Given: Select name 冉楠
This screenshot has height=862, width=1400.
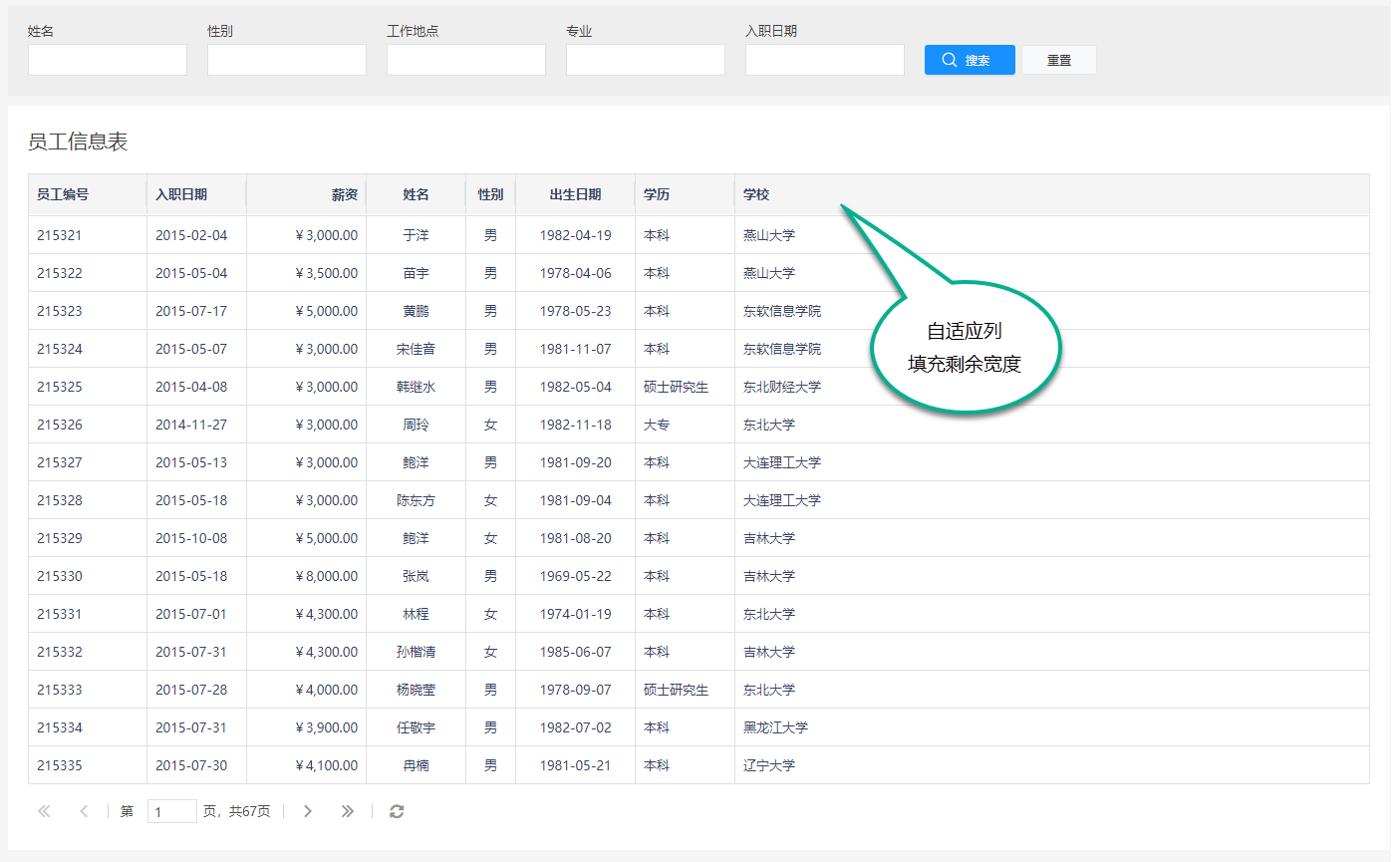Looking at the screenshot, I should 416,765.
